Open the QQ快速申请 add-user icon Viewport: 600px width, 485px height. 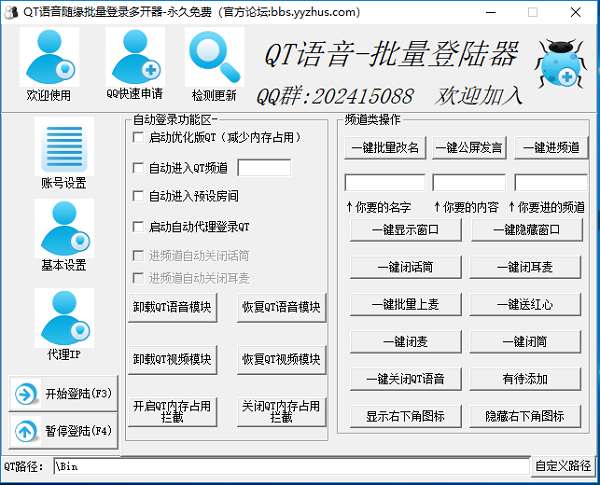click(x=135, y=56)
